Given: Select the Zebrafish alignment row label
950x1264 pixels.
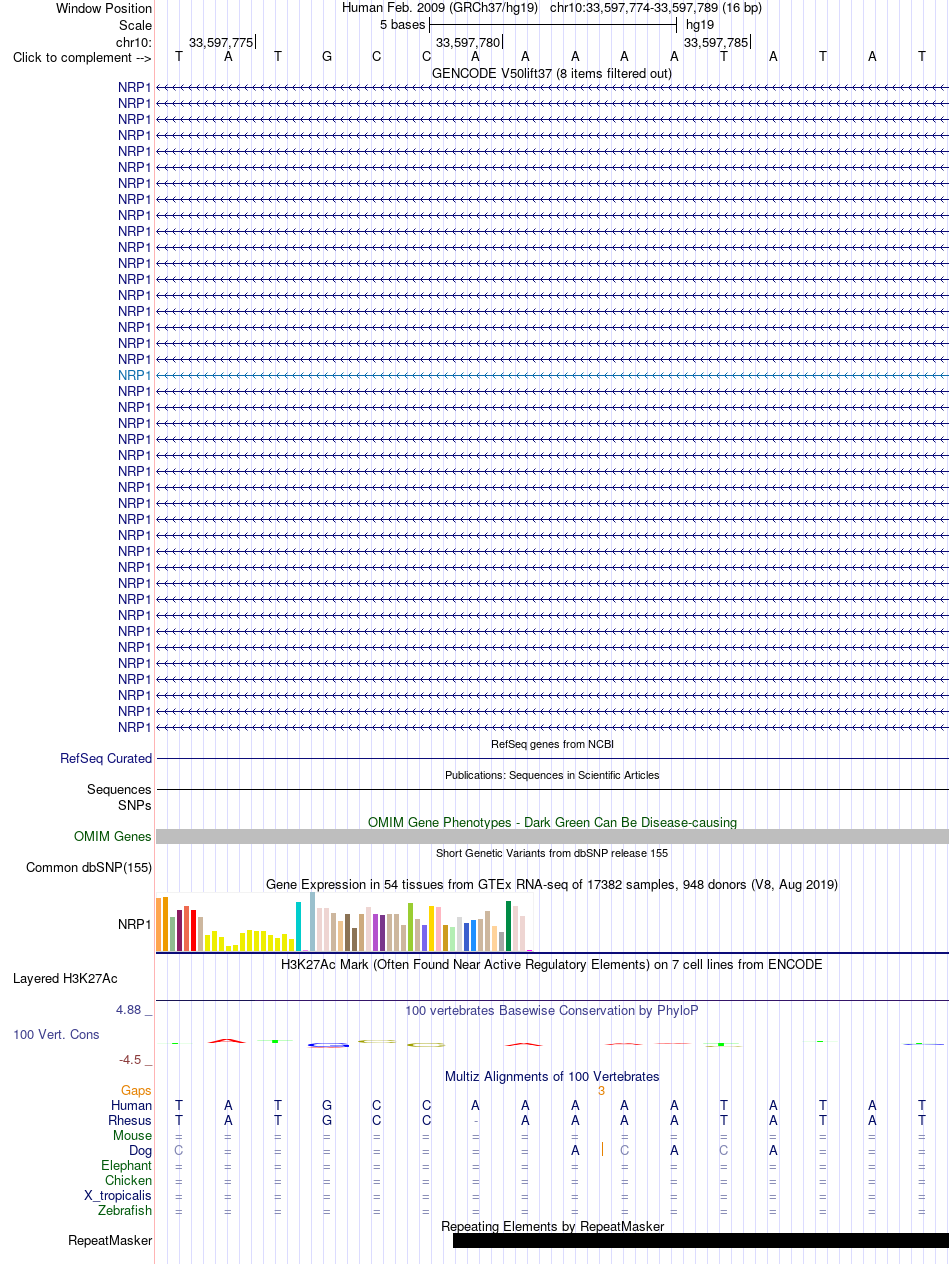Looking at the screenshot, I should click(125, 1211).
